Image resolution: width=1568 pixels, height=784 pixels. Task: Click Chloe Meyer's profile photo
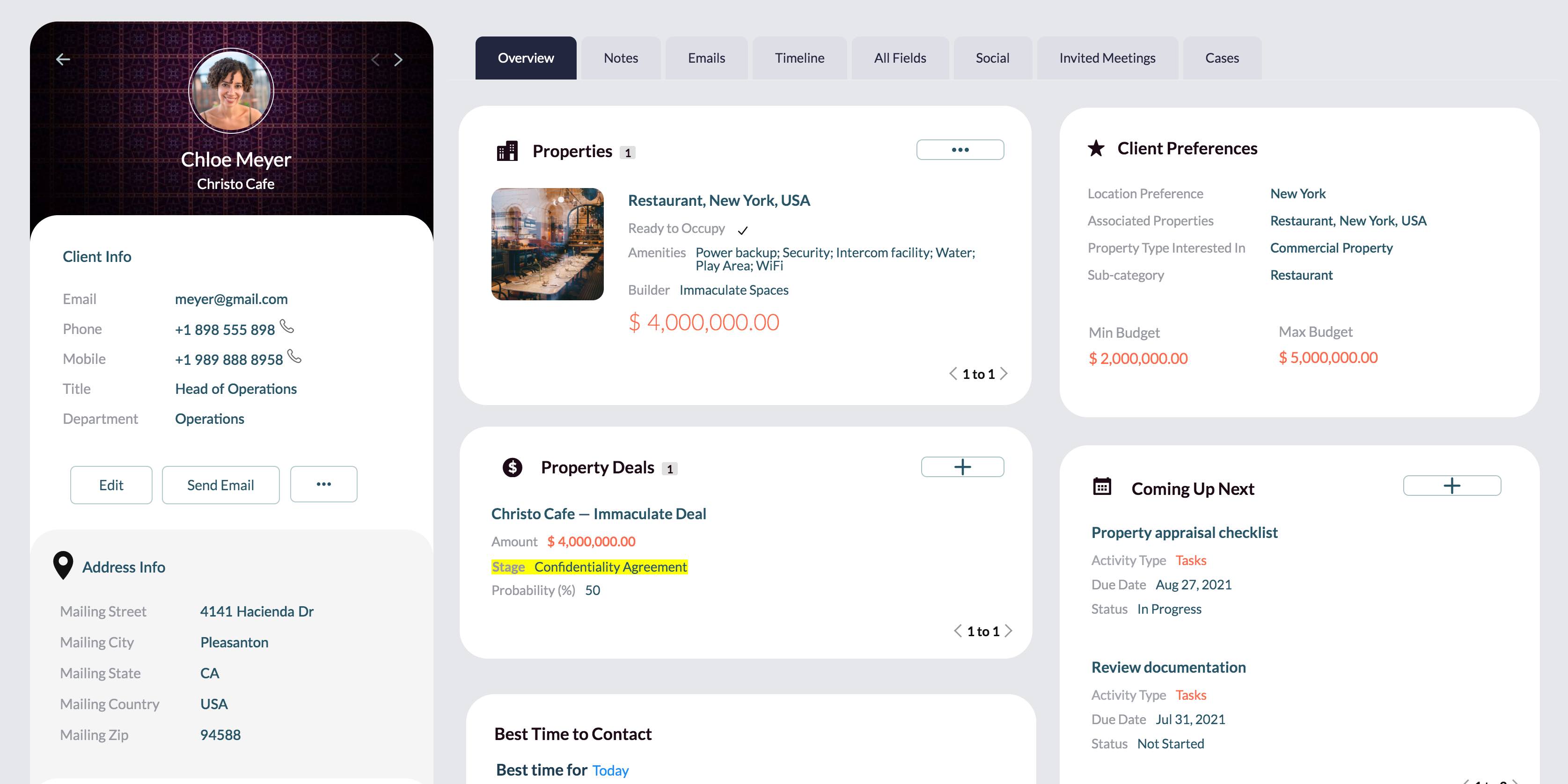(x=231, y=91)
